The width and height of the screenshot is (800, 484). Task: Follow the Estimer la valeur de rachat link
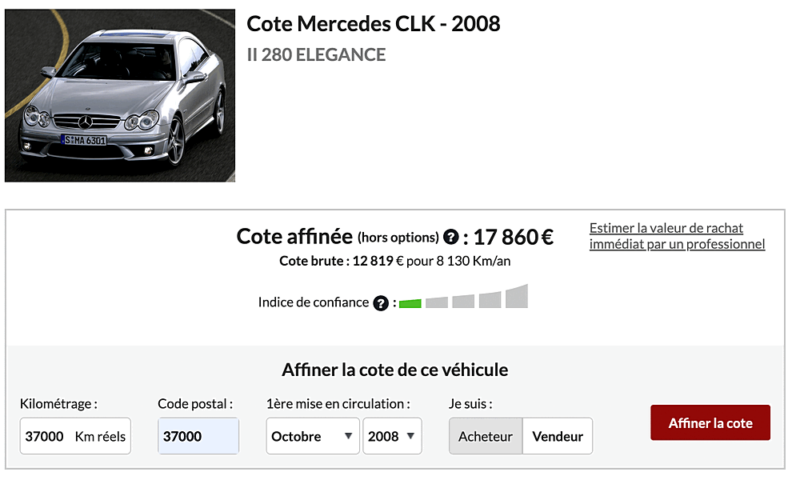[x=676, y=236]
